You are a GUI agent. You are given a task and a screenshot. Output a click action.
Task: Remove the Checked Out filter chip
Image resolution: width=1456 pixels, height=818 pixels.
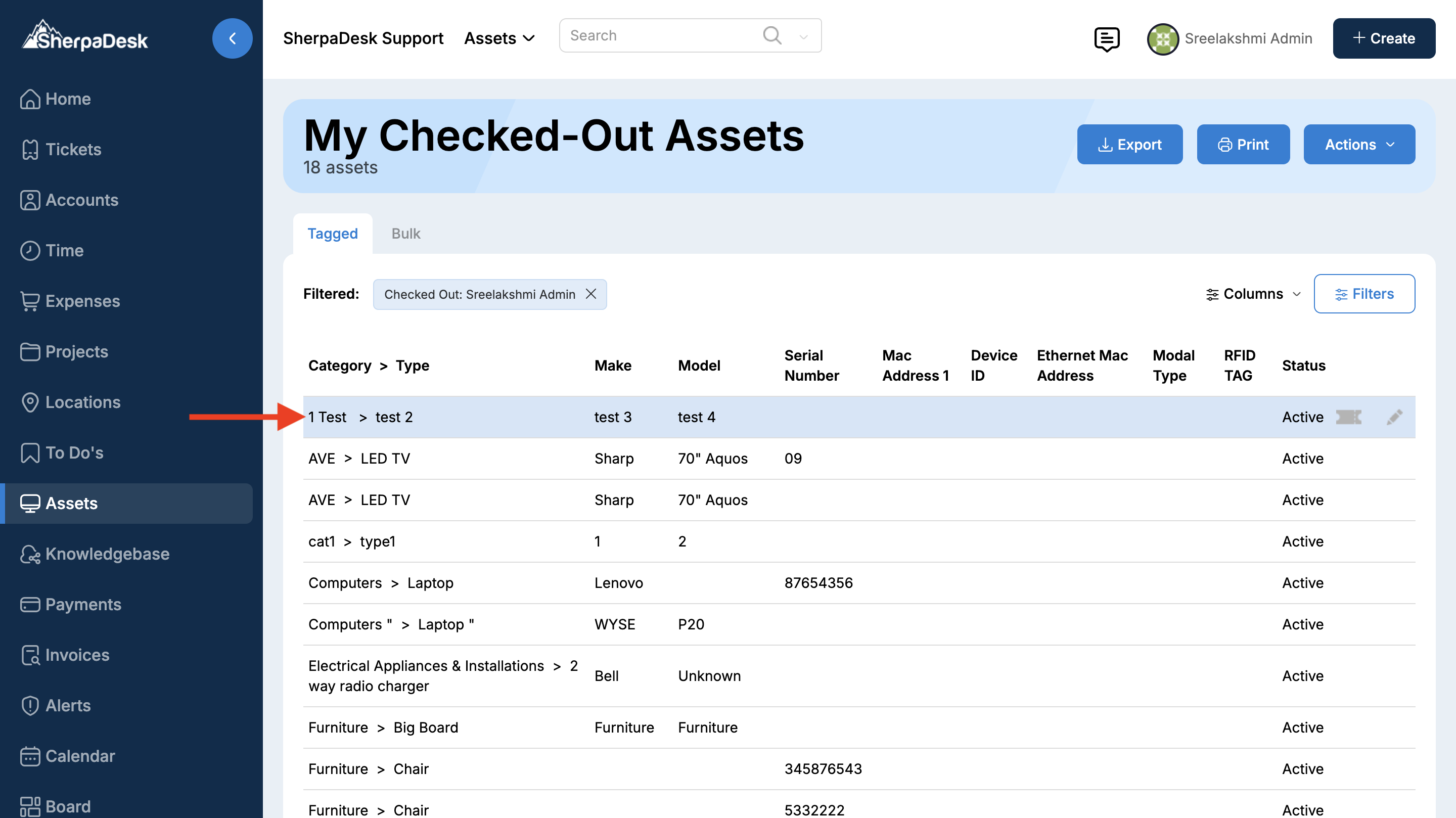pos(590,294)
